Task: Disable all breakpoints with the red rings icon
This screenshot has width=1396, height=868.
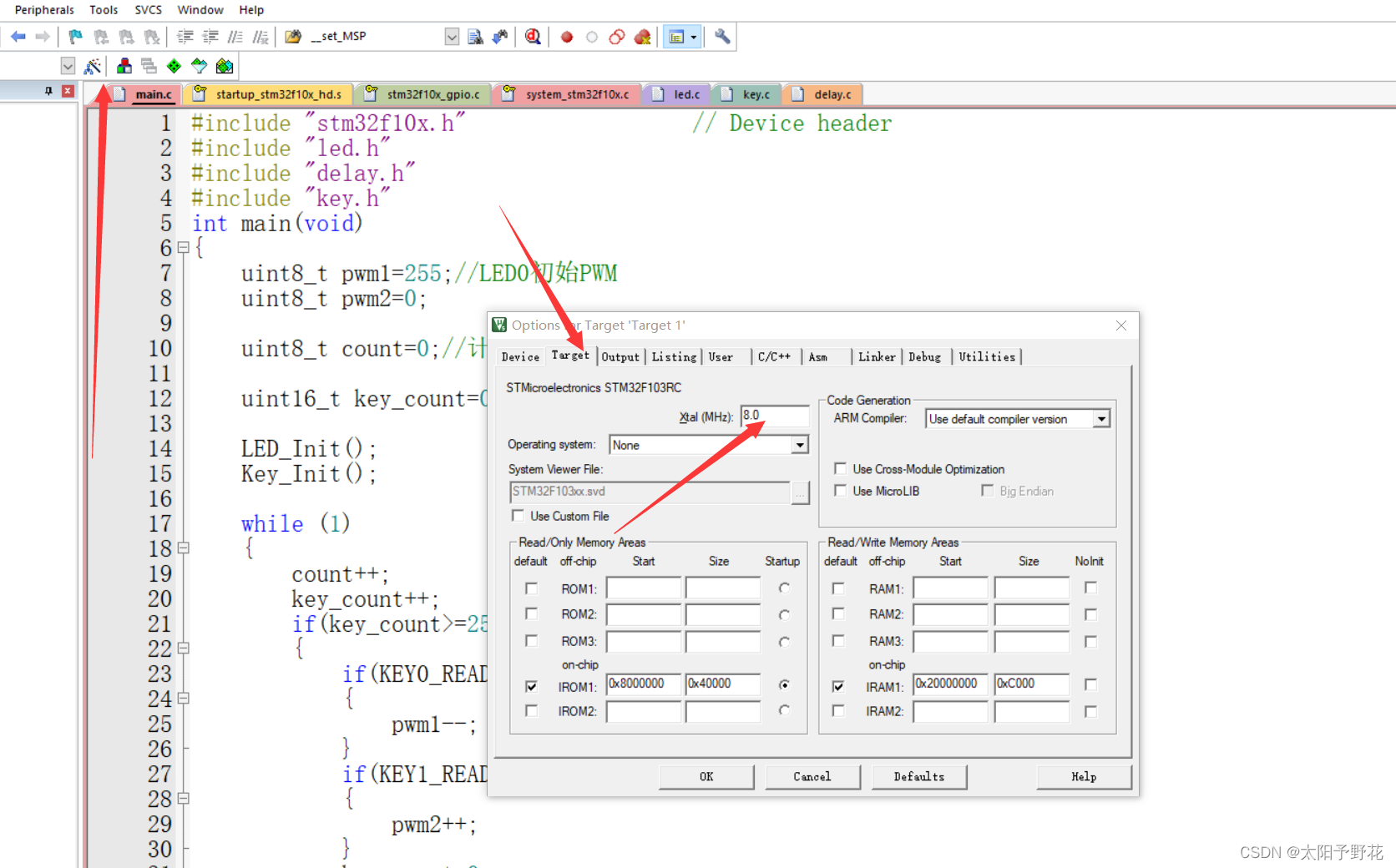Action: coord(617,37)
